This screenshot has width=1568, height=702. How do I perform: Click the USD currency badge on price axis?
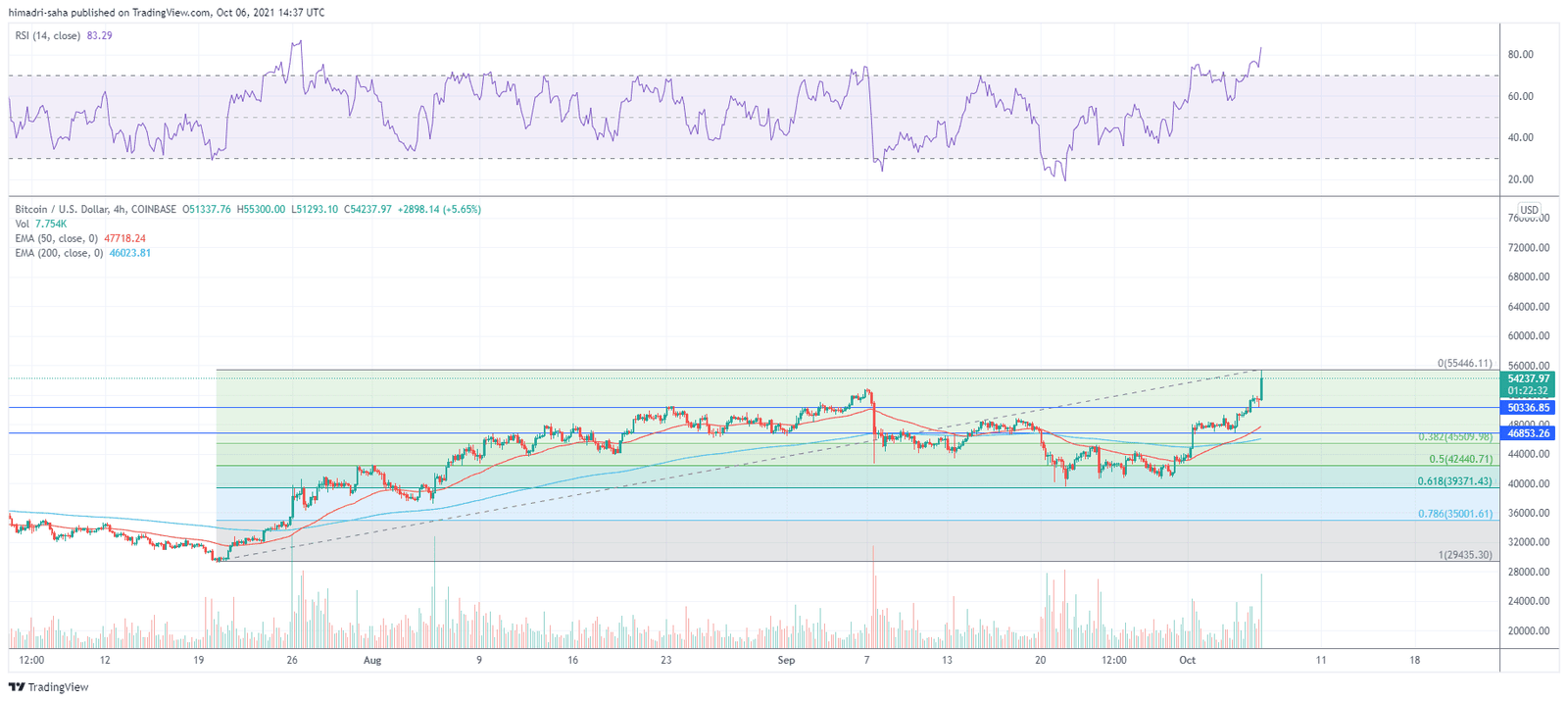[x=1529, y=210]
